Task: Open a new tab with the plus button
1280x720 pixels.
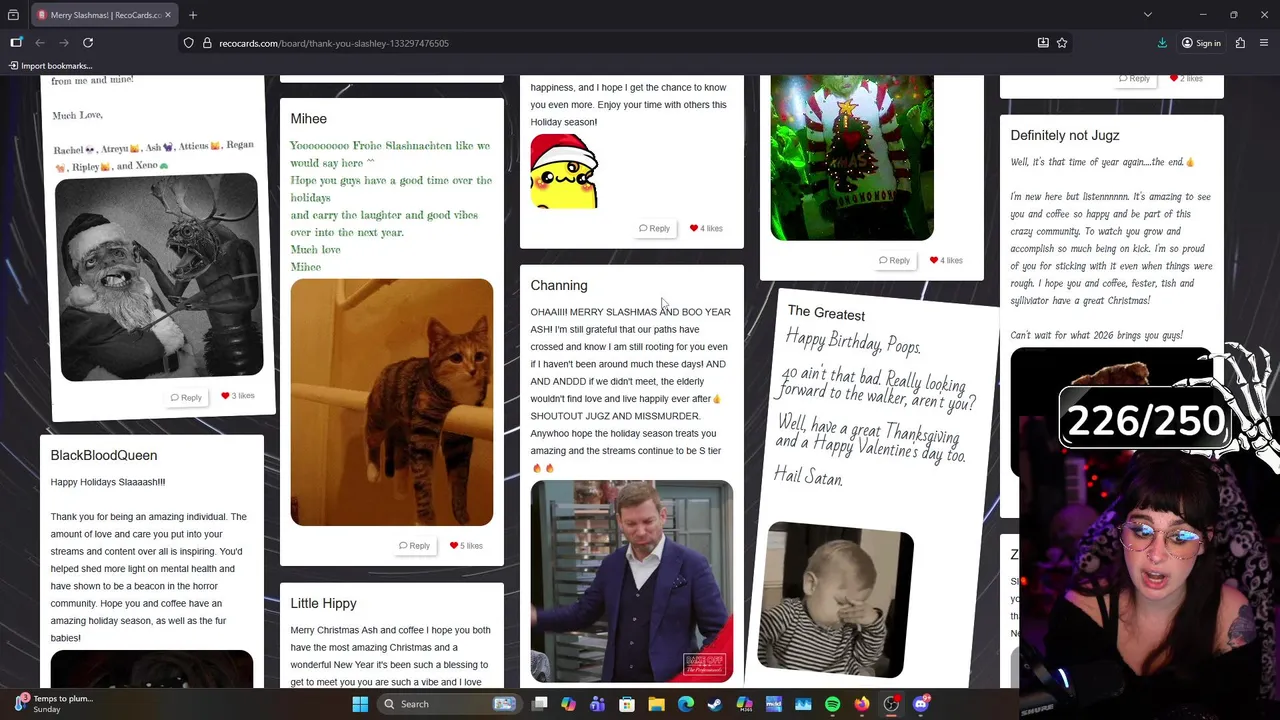Action: pos(193,15)
